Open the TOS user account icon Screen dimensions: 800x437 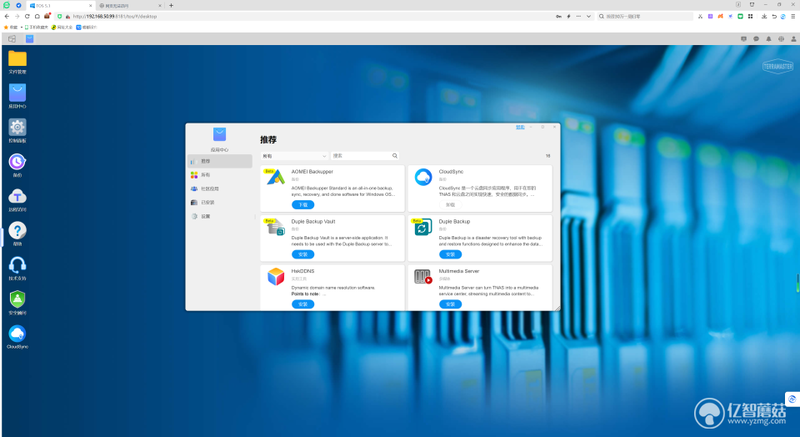tap(793, 39)
